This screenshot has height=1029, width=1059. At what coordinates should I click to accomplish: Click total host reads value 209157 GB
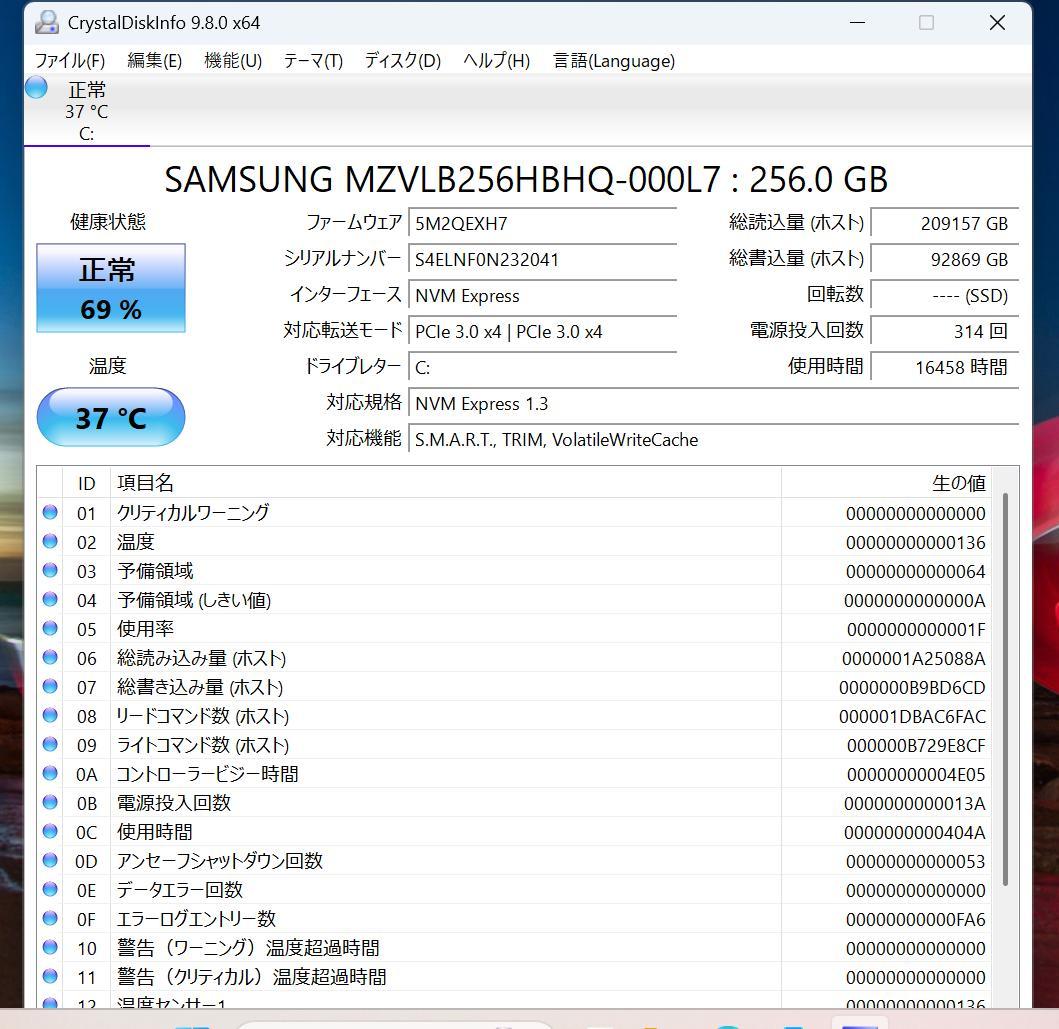click(x=945, y=223)
